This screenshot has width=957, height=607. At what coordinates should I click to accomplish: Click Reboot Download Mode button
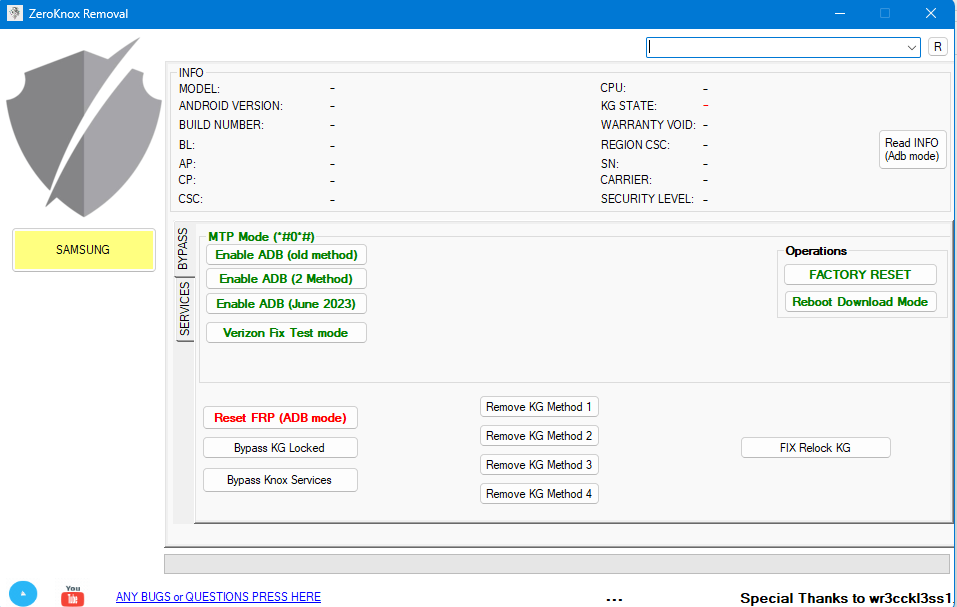pyautogui.click(x=860, y=302)
